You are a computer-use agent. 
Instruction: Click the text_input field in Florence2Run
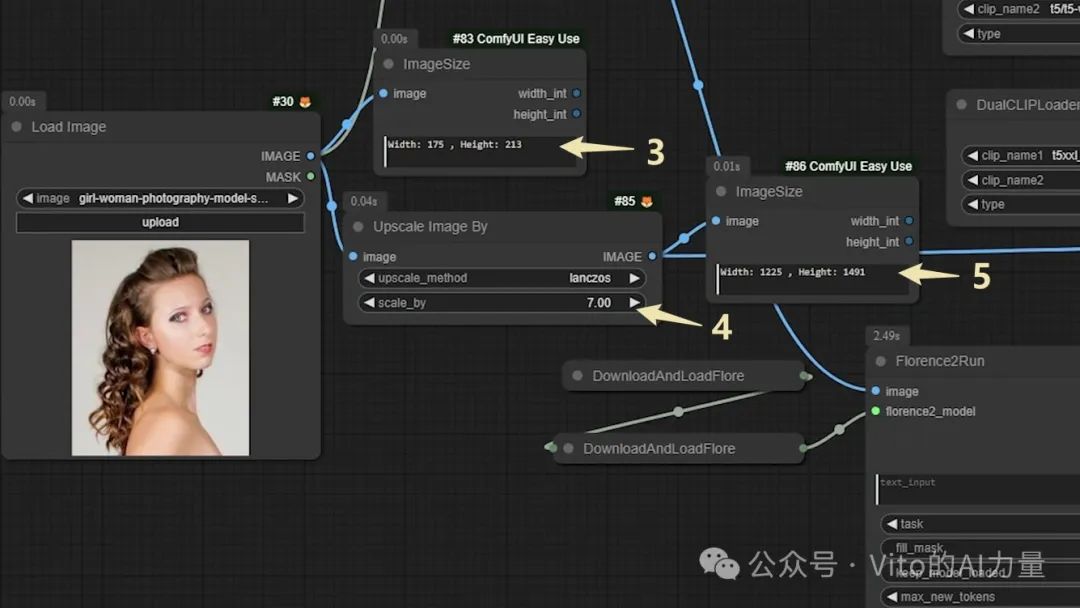click(x=978, y=490)
